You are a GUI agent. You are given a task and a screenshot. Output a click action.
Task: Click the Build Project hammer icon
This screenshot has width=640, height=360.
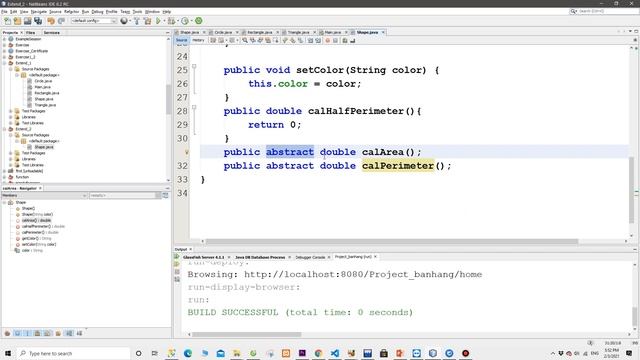click(x=137, y=21)
